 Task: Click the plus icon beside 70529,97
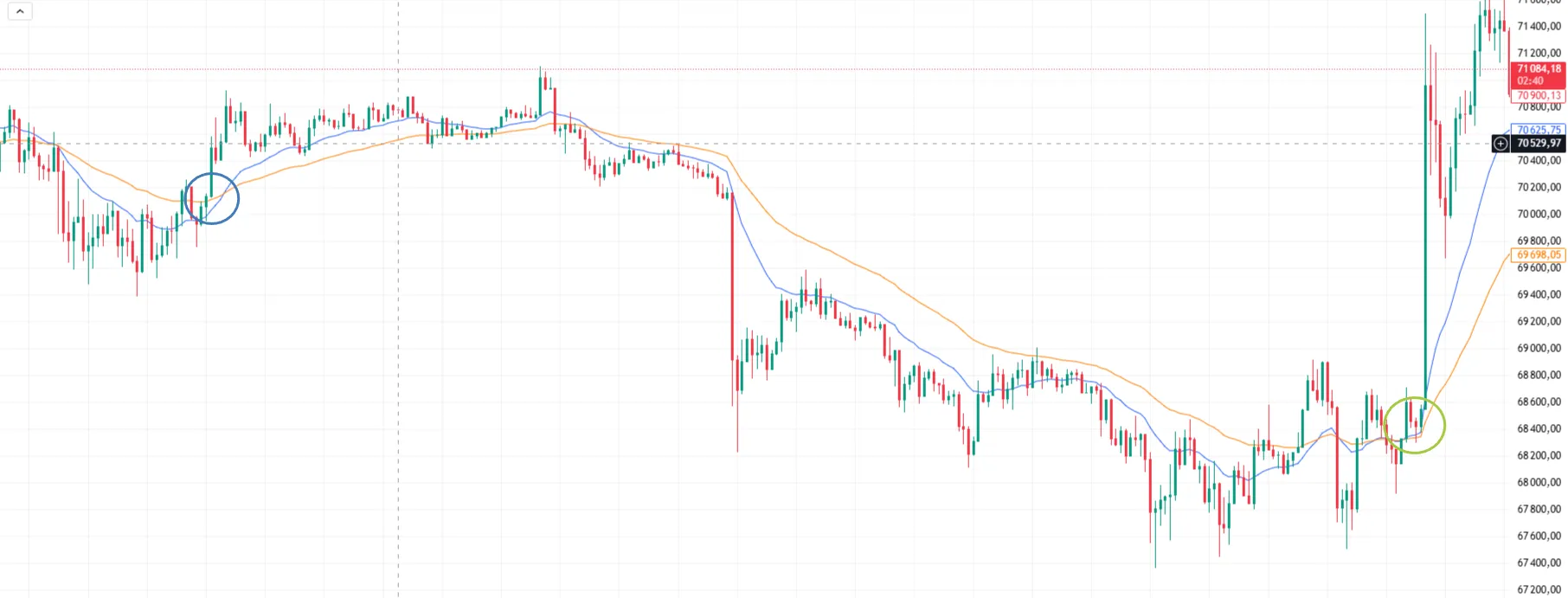[1501, 144]
